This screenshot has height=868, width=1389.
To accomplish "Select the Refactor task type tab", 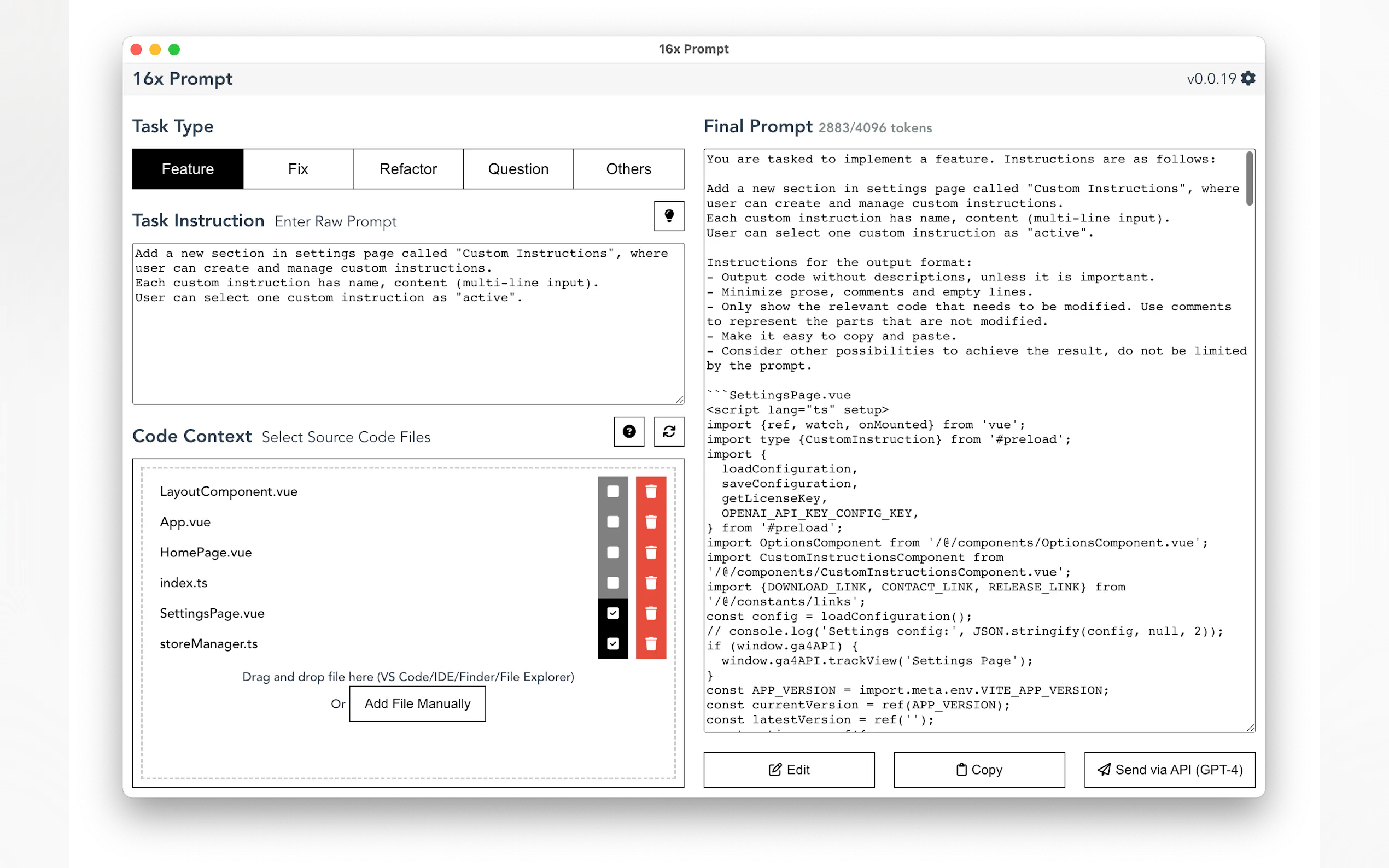I will (408, 169).
